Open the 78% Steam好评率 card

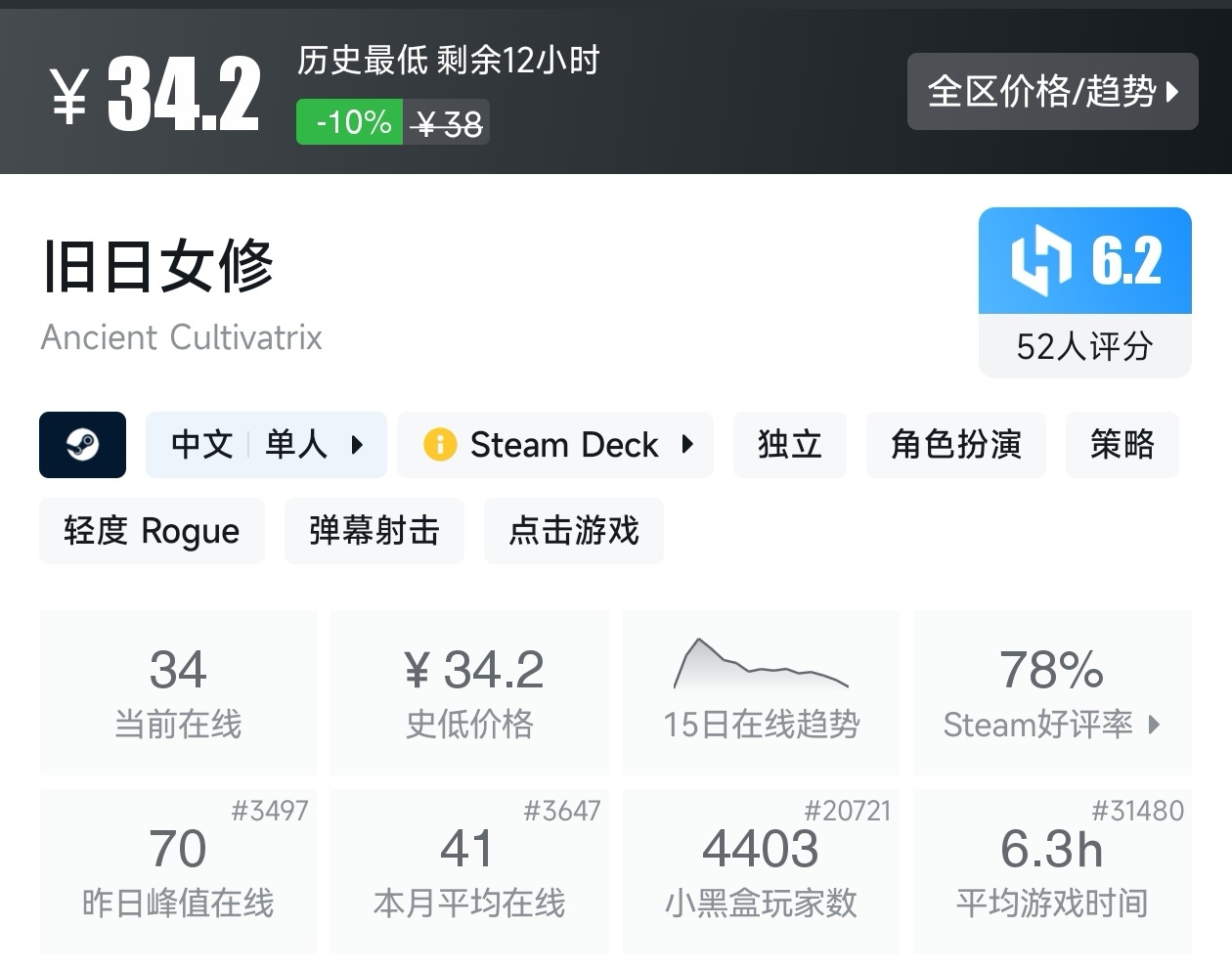[1052, 692]
